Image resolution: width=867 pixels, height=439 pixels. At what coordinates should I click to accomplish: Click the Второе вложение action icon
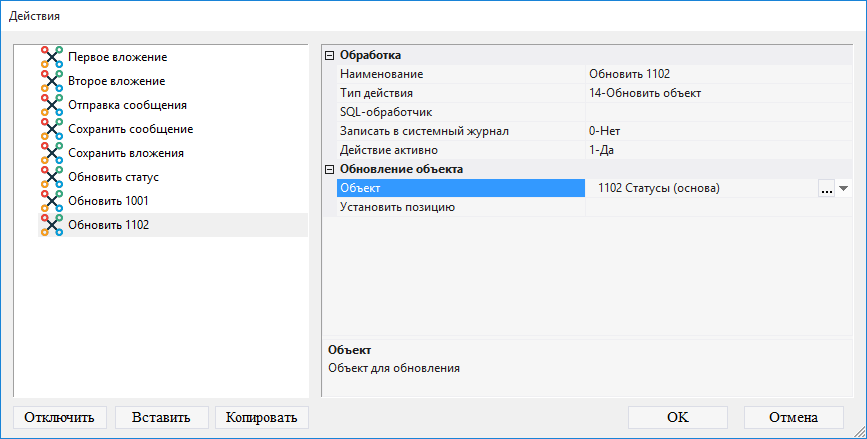tap(52, 81)
